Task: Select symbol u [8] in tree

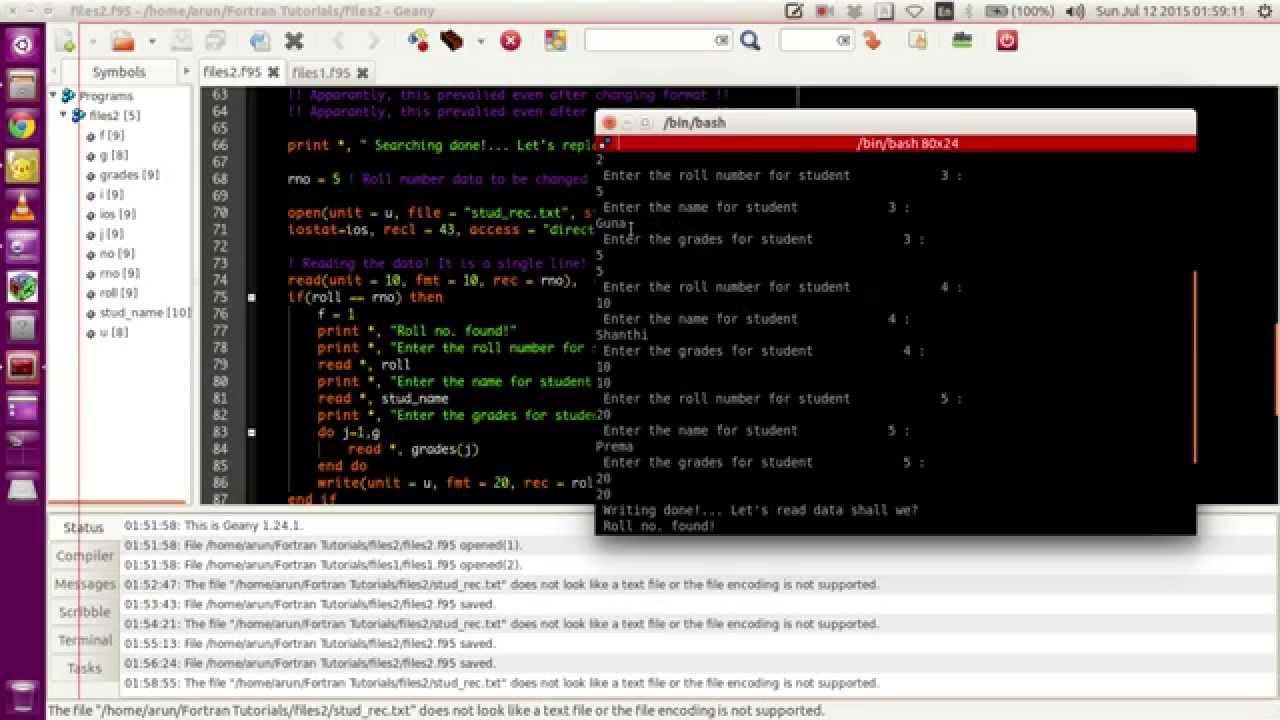Action: pos(113,332)
